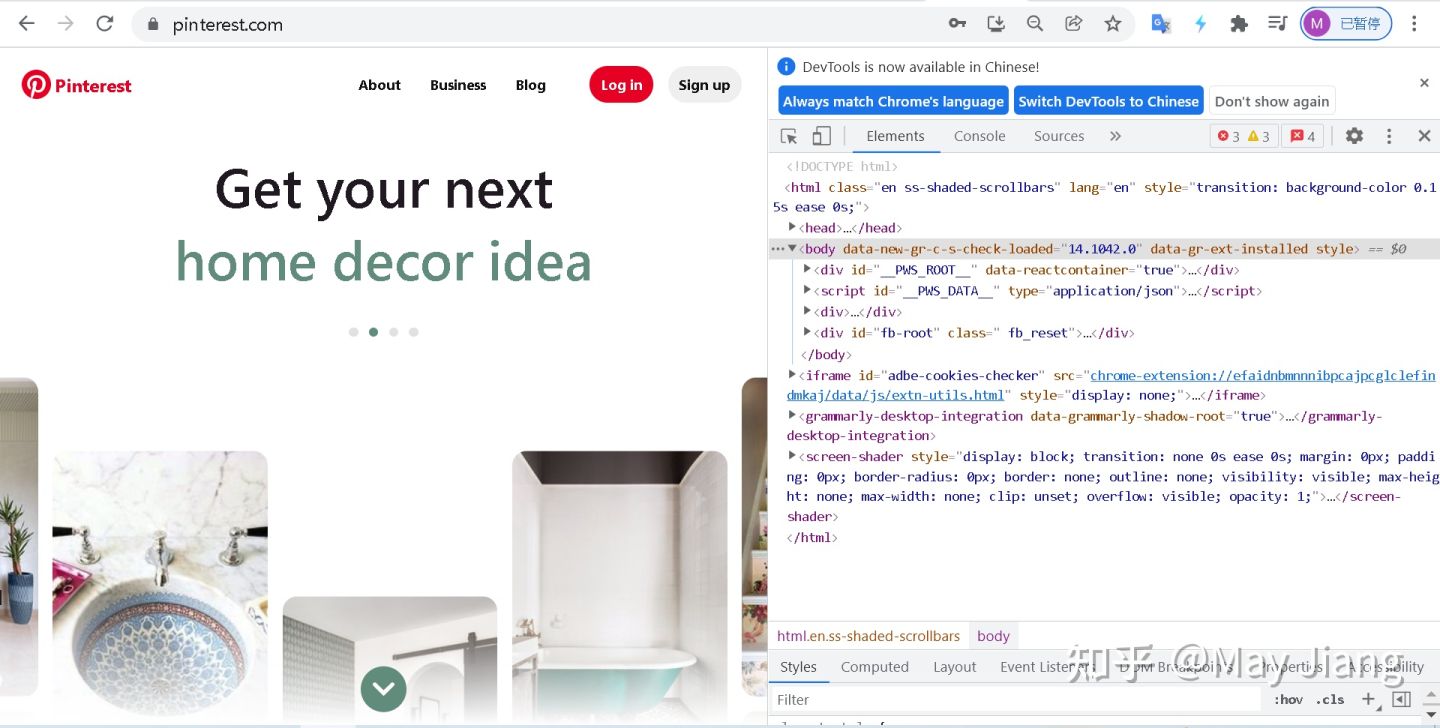This screenshot has width=1440, height=728.
Task: Expand the screen-shader node
Action: tap(792, 455)
